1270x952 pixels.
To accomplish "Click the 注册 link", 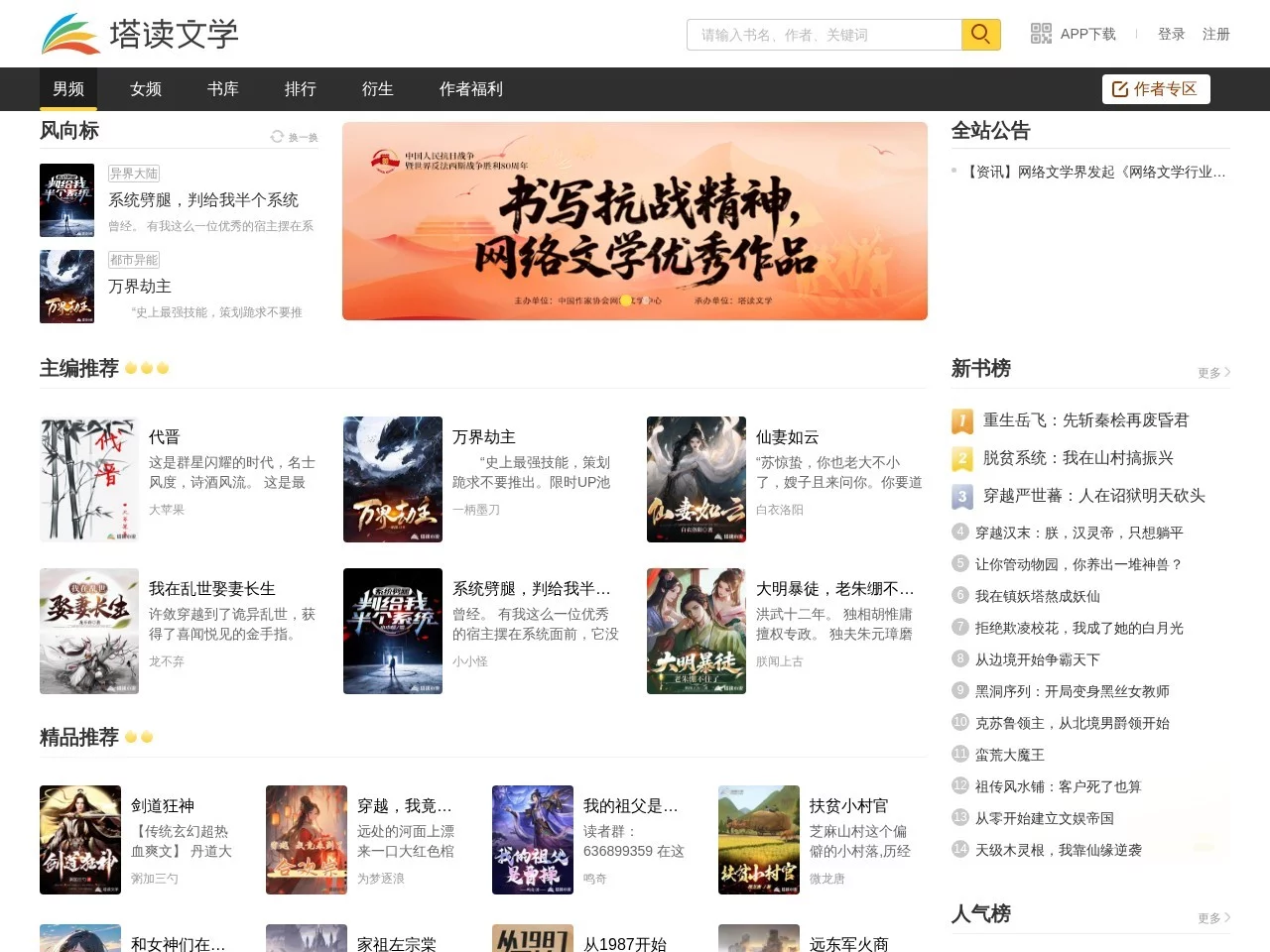I will (x=1215, y=33).
